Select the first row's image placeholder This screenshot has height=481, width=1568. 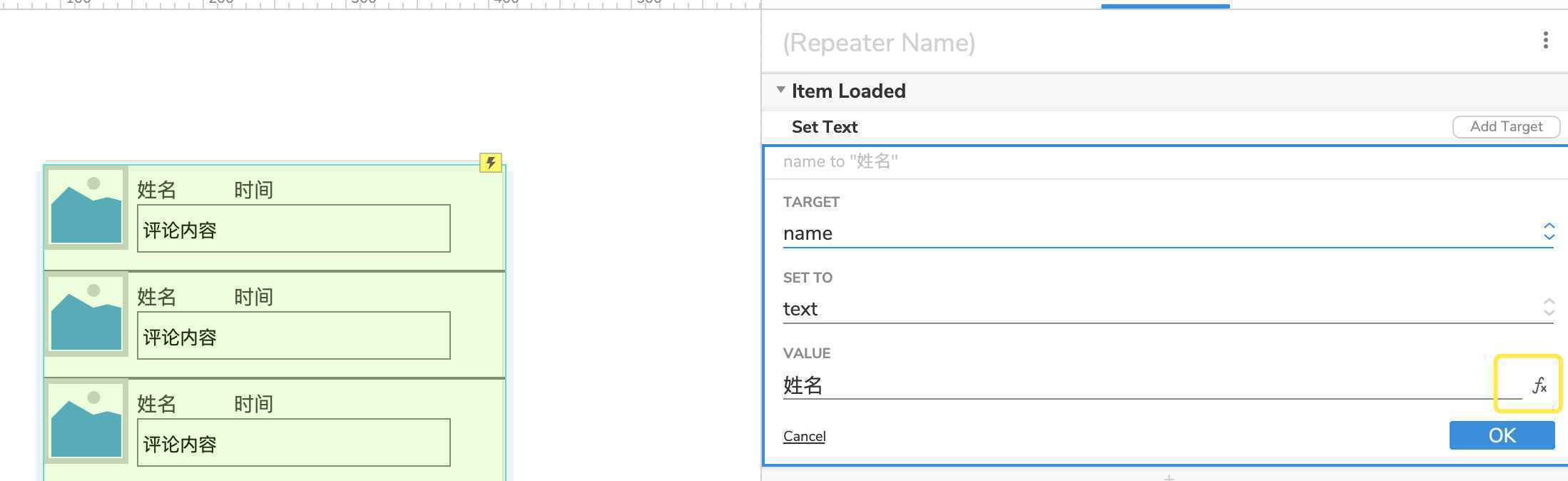86,208
